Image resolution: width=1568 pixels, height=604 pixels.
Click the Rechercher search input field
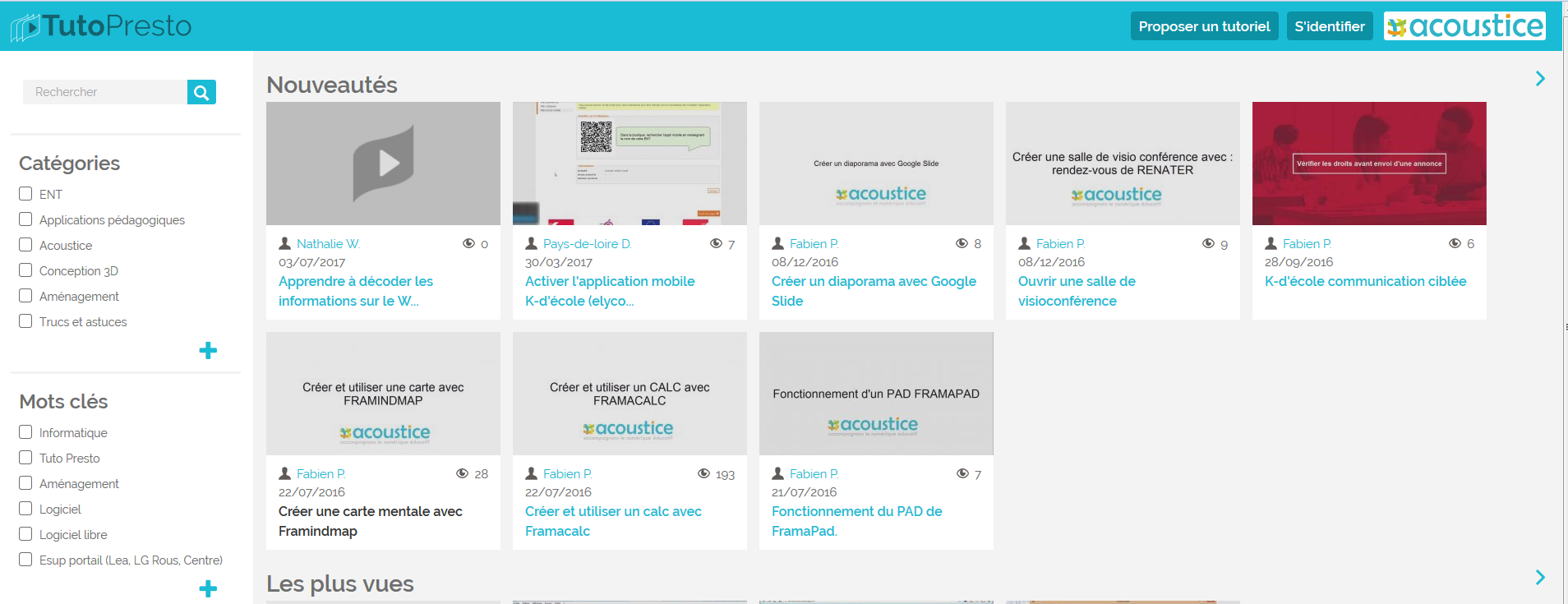point(105,92)
